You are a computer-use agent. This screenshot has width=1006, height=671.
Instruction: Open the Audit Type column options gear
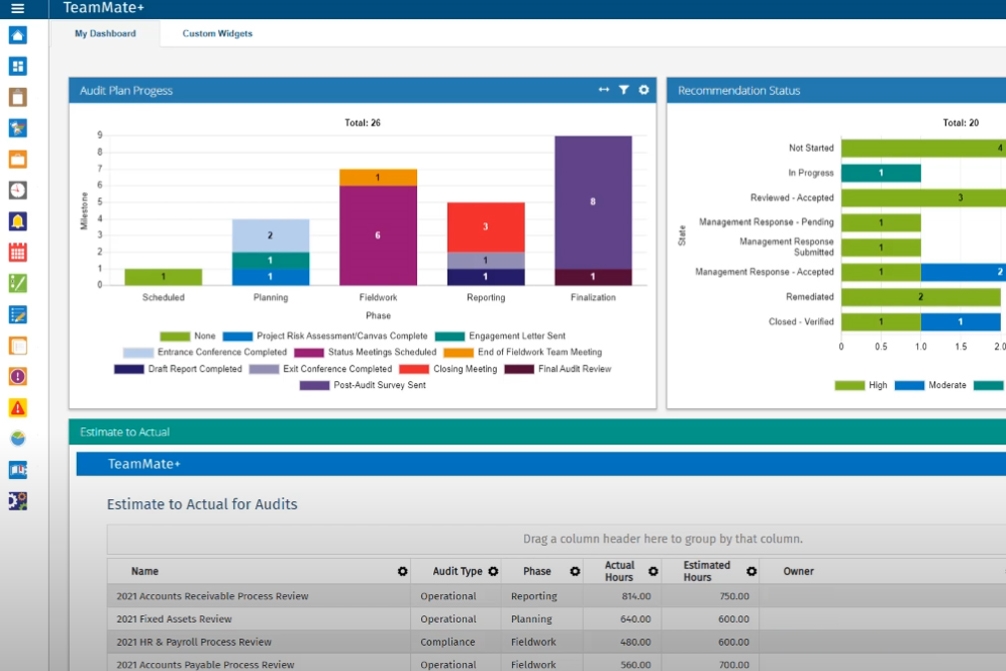[x=492, y=572]
